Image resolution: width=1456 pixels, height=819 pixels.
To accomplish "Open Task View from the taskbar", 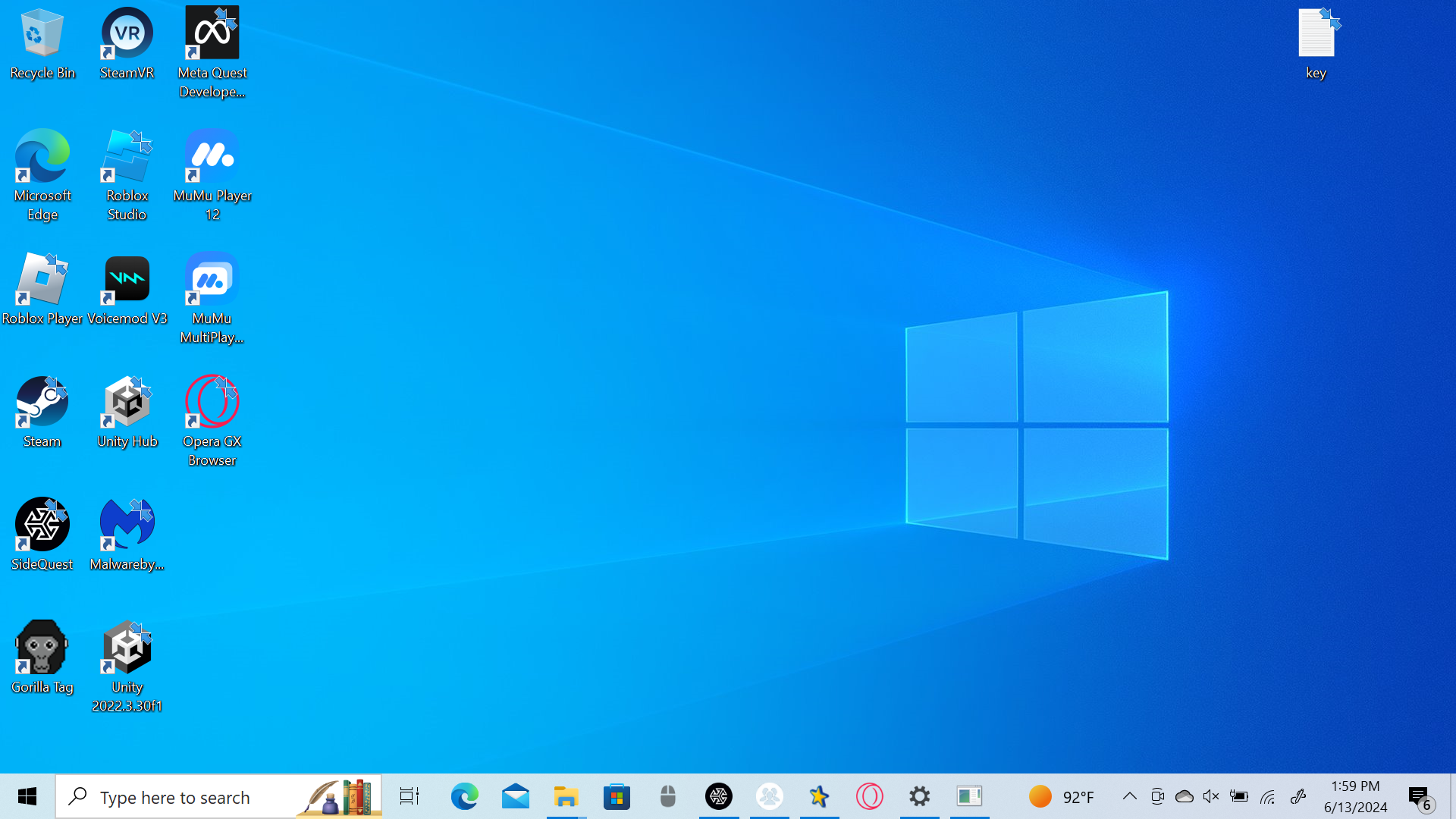I will 409,796.
